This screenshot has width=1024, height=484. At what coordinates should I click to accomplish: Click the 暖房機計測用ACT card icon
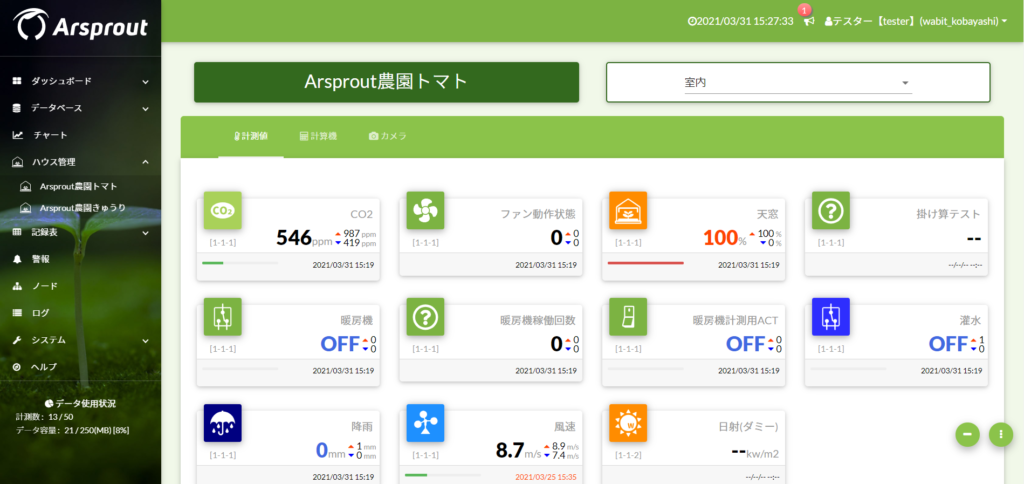point(628,317)
